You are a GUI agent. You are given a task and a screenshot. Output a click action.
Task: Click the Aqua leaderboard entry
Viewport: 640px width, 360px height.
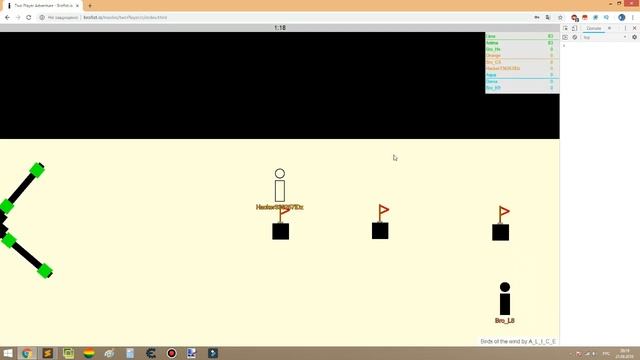click(522, 75)
